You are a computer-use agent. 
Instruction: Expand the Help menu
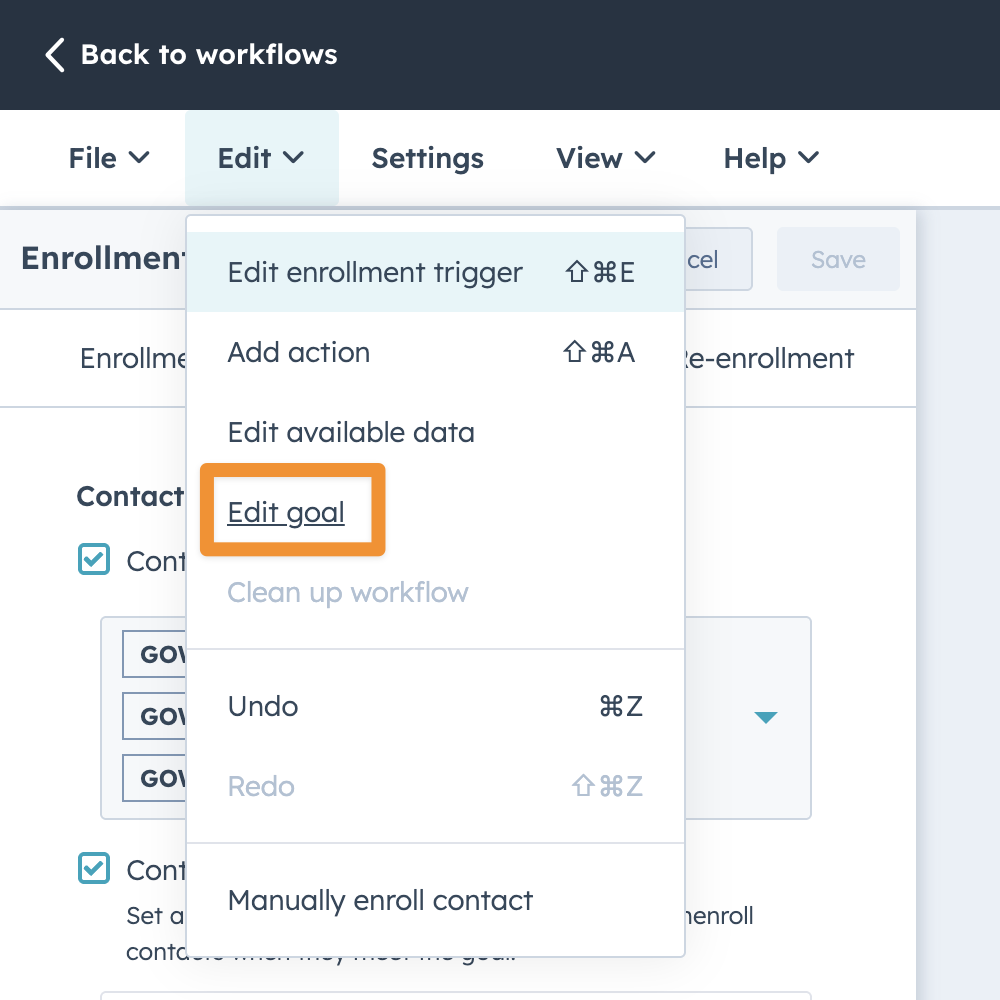tap(771, 158)
